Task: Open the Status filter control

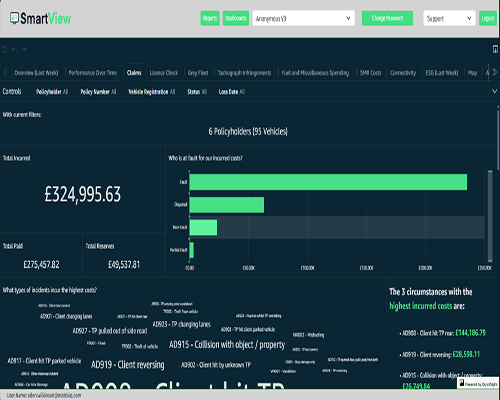Action: point(197,92)
